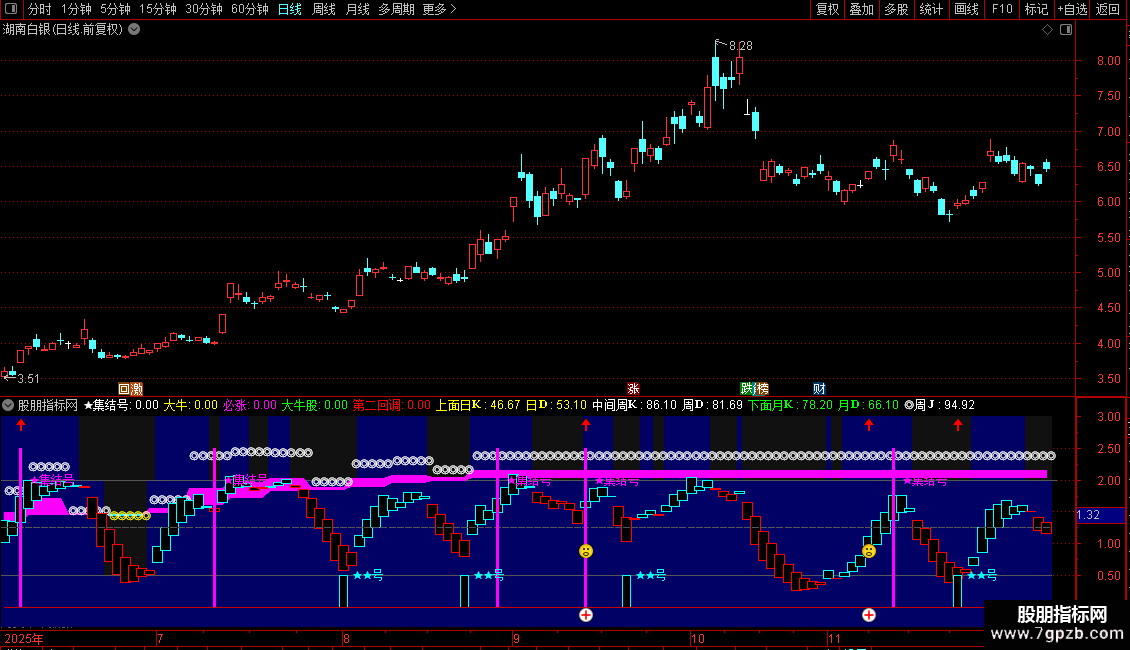Click the blue 财 event marker
The height and width of the screenshot is (650, 1130).
[819, 389]
